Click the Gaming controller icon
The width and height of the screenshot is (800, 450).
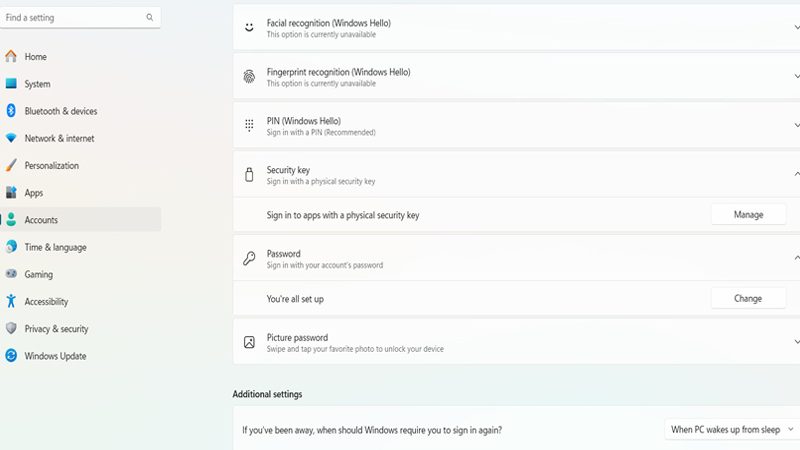pos(11,274)
